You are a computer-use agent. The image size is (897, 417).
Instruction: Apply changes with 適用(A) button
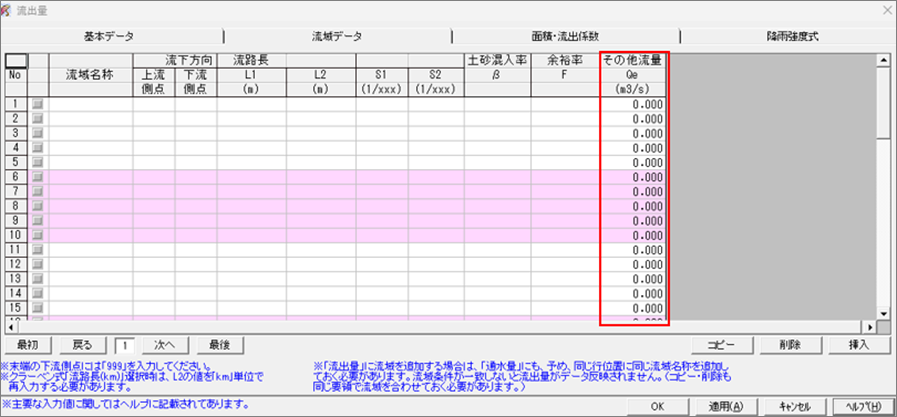[x=721, y=406]
